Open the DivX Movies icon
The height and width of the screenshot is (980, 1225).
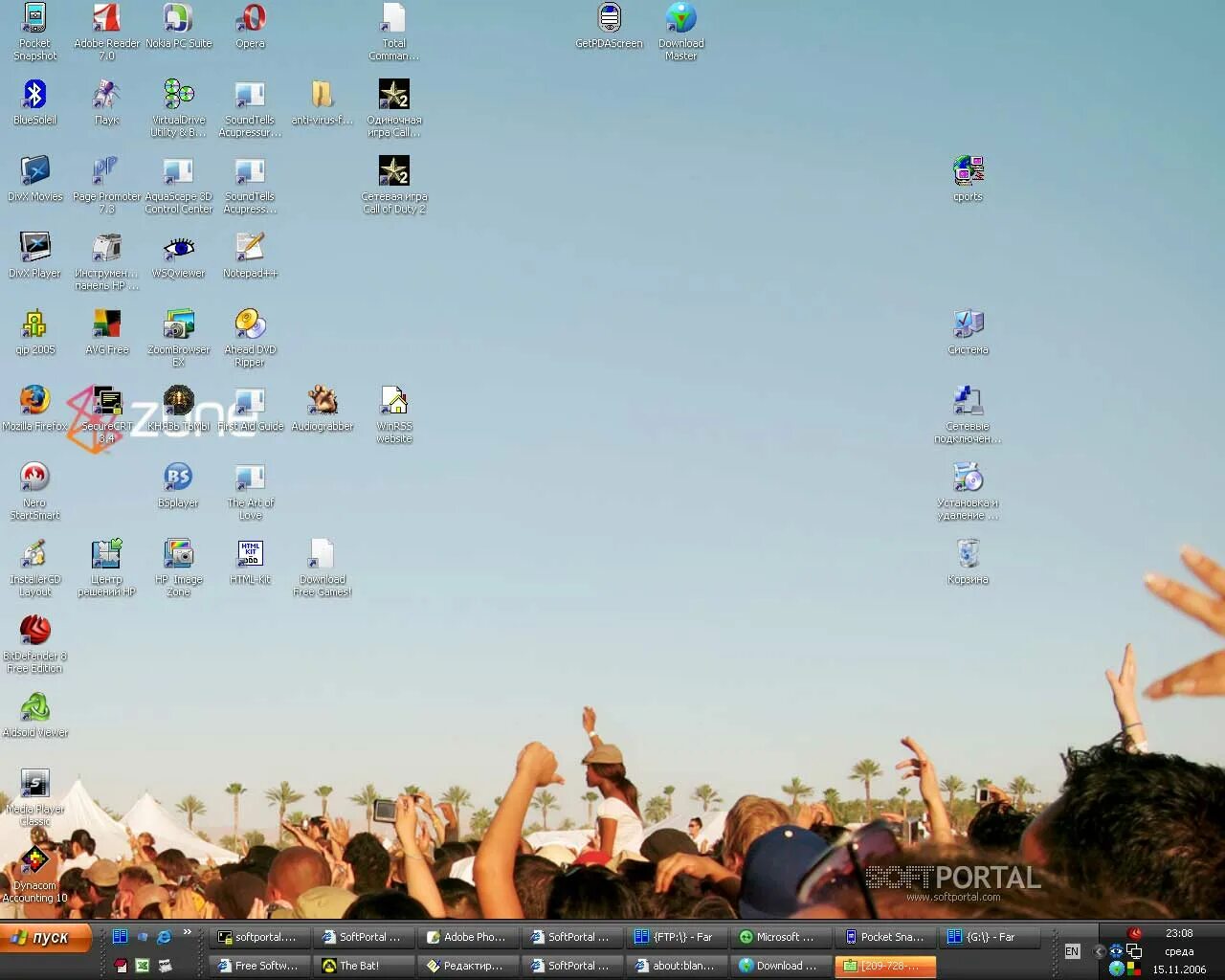tap(34, 179)
